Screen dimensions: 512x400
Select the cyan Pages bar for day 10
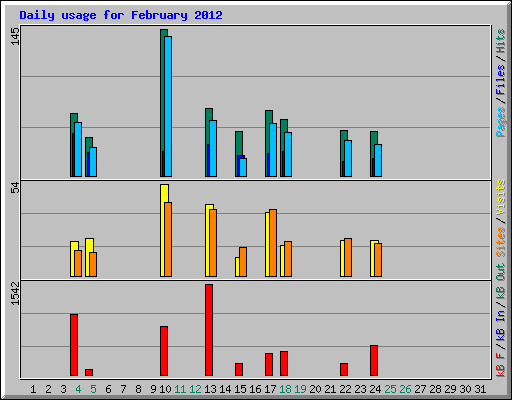[168, 106]
